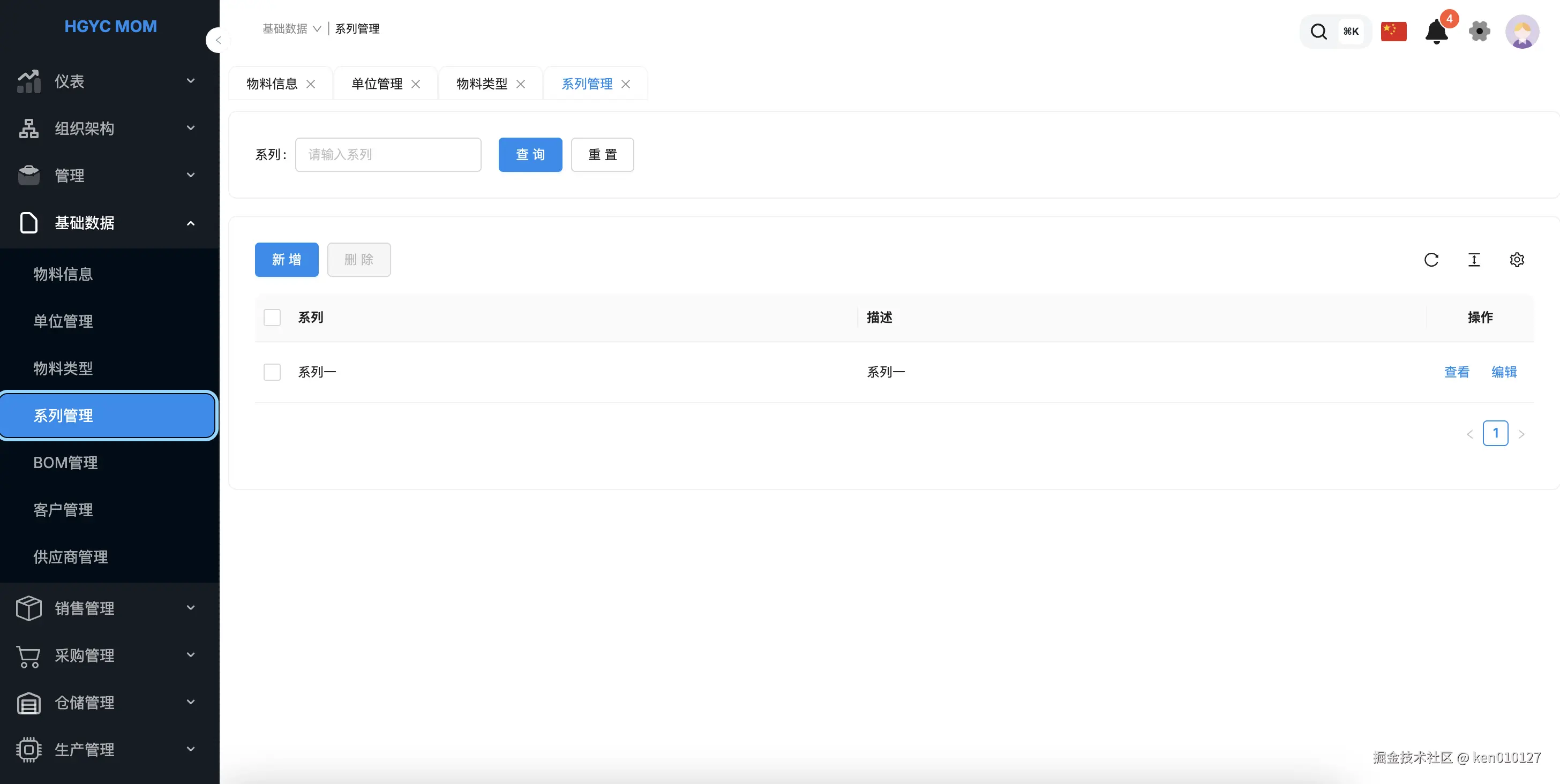Click the table refresh icon
This screenshot has width=1560, height=784.
pyautogui.click(x=1431, y=260)
